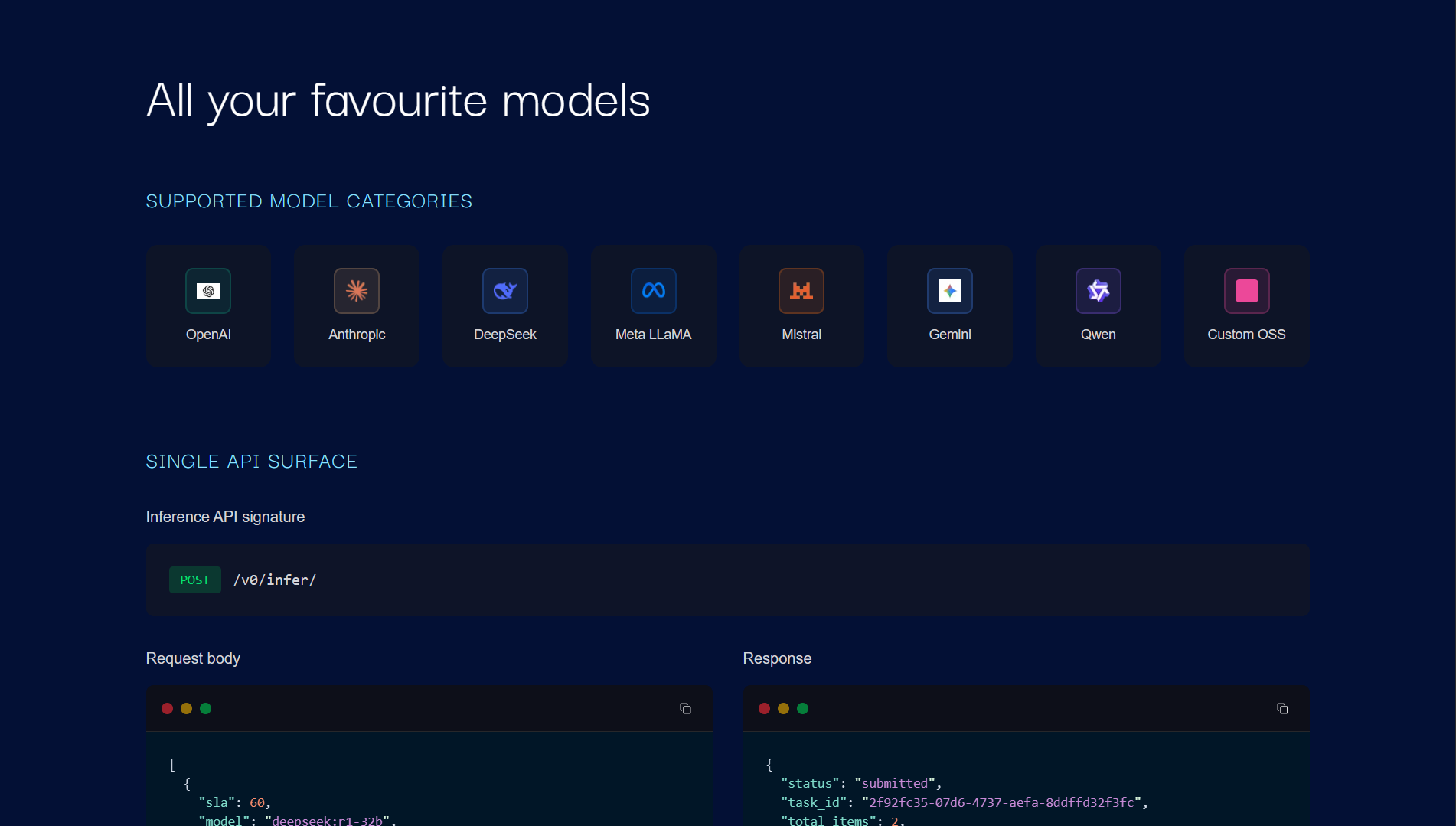The image size is (1456, 826).
Task: Click the yellow dot on Request body window
Action: click(x=186, y=708)
